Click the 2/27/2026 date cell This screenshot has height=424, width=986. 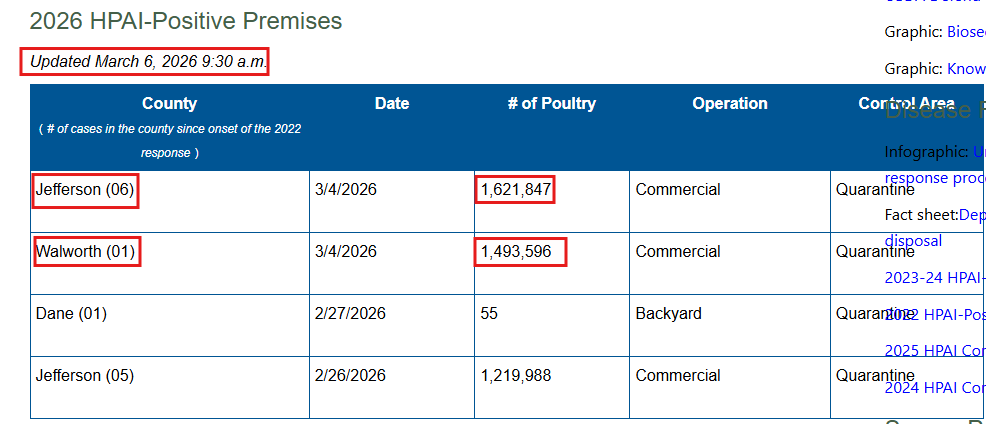coord(350,314)
